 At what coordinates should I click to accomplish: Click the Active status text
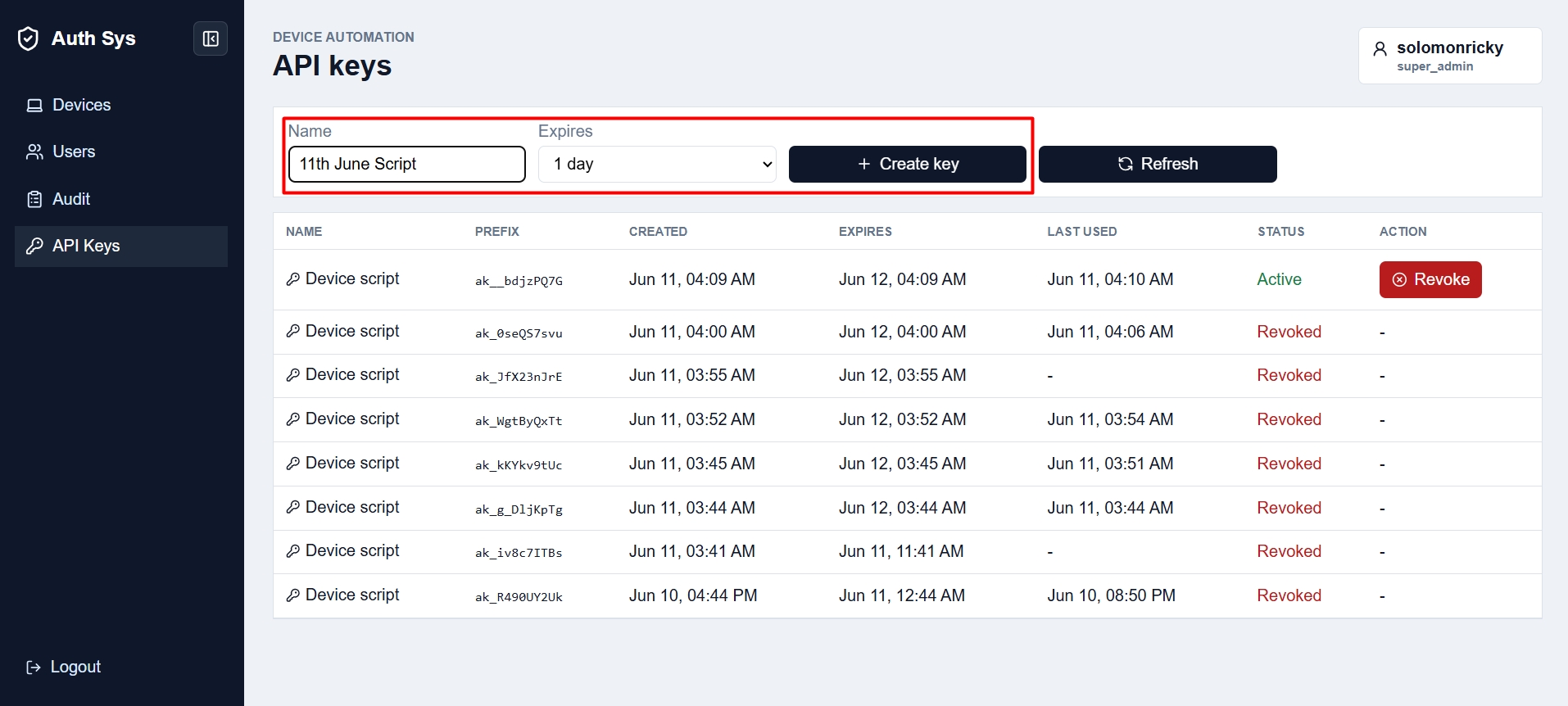click(1279, 279)
